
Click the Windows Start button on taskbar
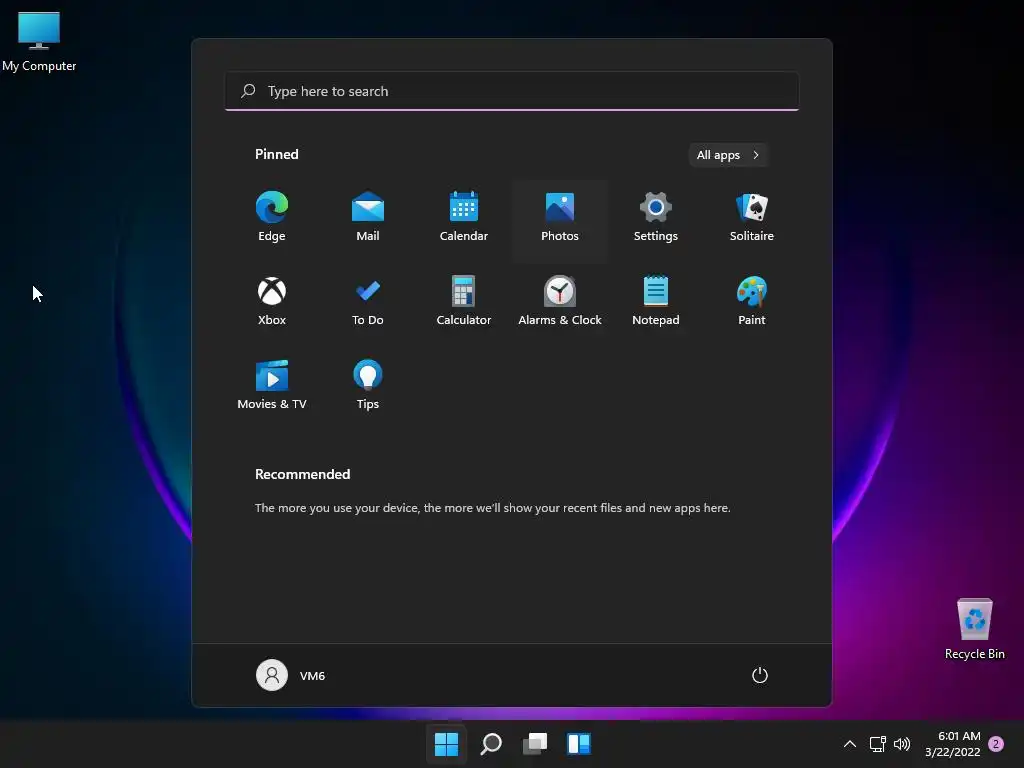pos(447,744)
